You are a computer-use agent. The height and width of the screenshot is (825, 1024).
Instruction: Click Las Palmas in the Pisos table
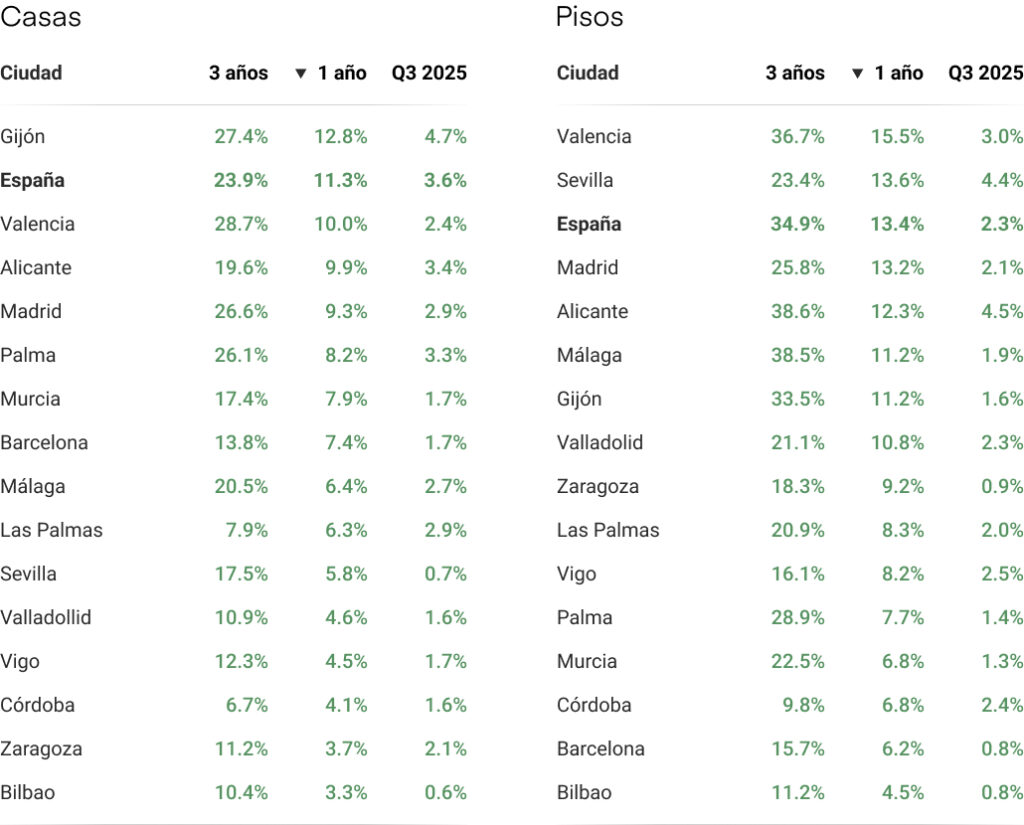[x=608, y=530]
